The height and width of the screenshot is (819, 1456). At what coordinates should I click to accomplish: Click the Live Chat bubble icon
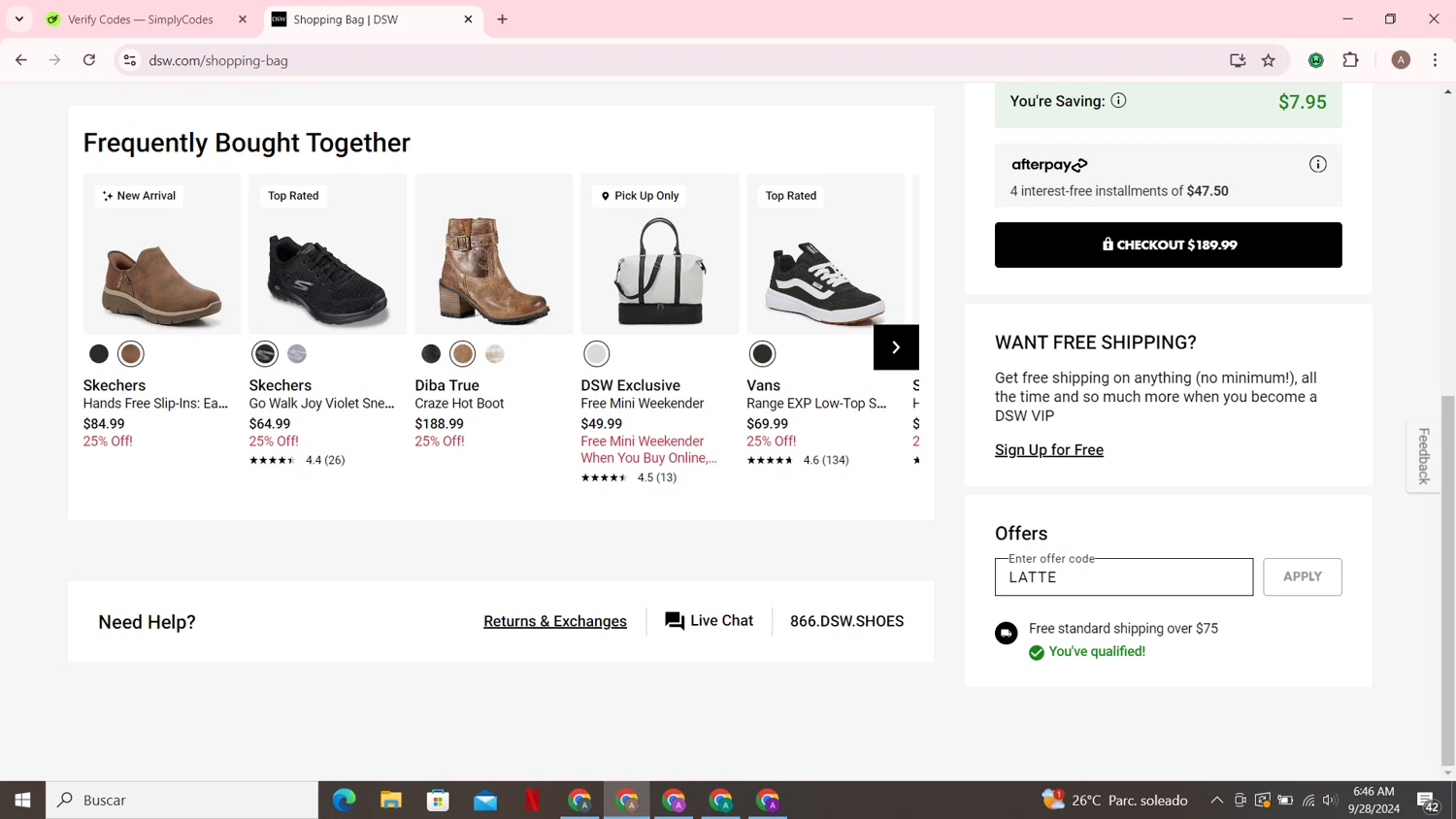click(x=675, y=621)
